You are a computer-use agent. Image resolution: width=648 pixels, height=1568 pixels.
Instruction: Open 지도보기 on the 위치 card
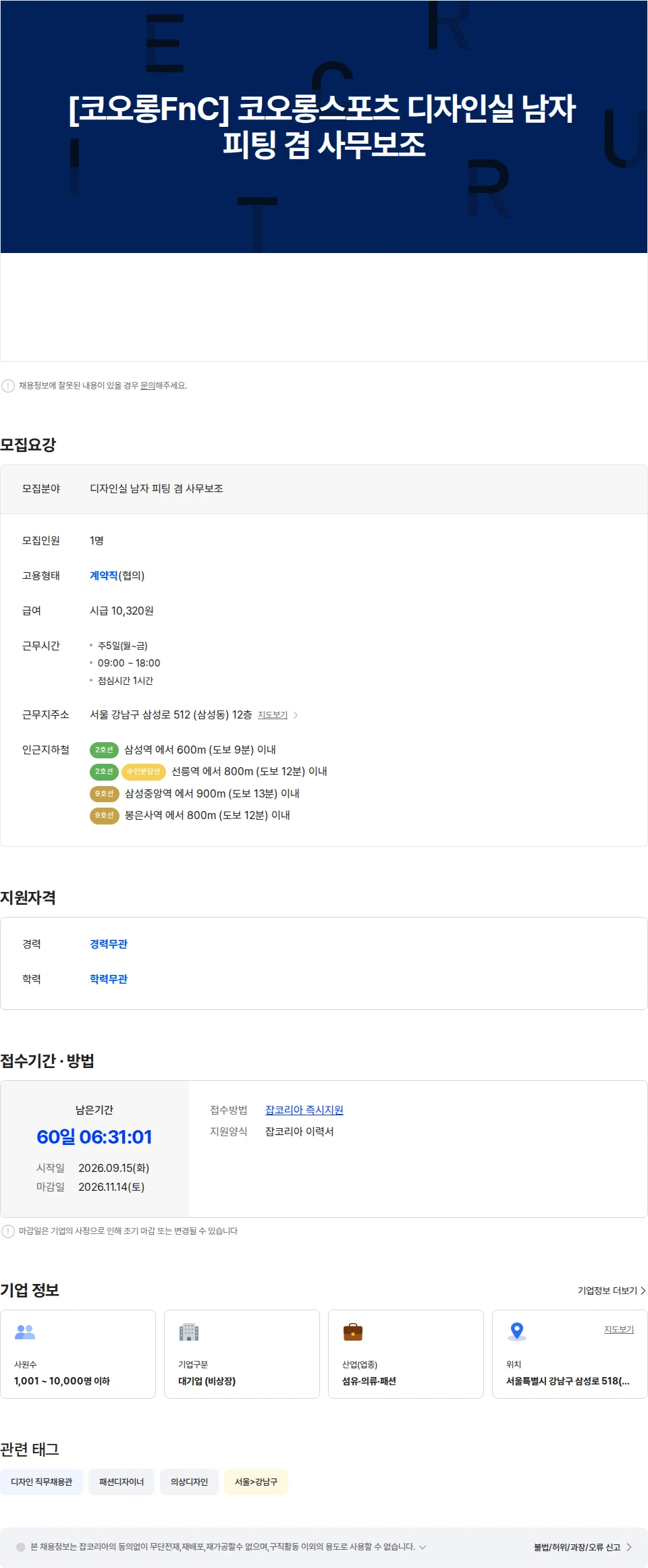[619, 1329]
